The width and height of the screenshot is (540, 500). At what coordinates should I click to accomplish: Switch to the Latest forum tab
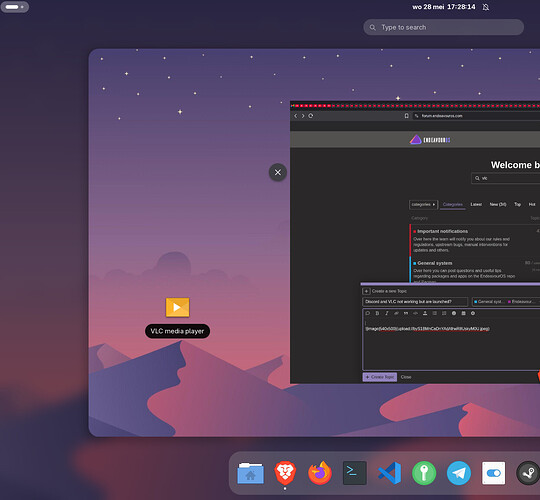point(476,205)
